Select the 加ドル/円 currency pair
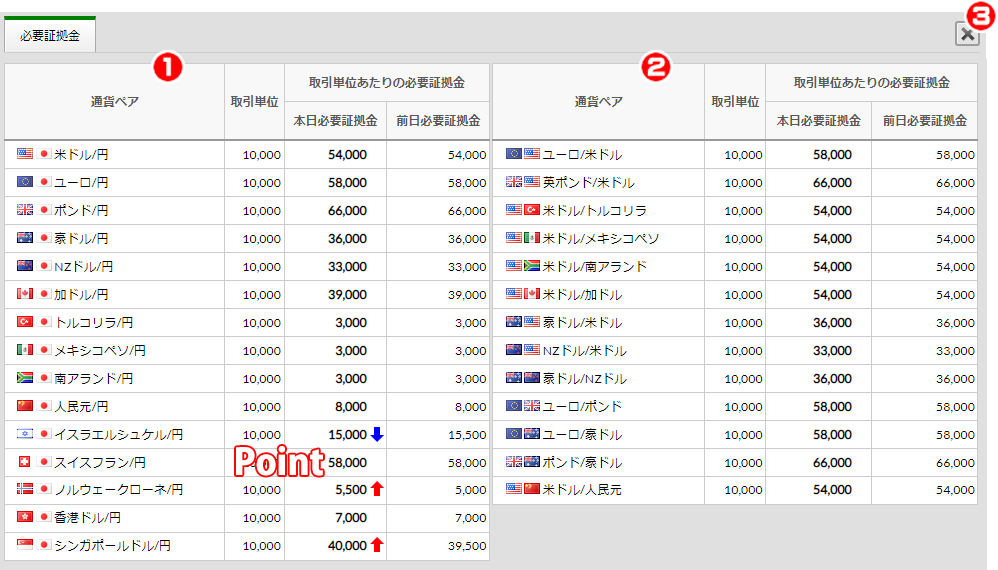 pos(81,295)
